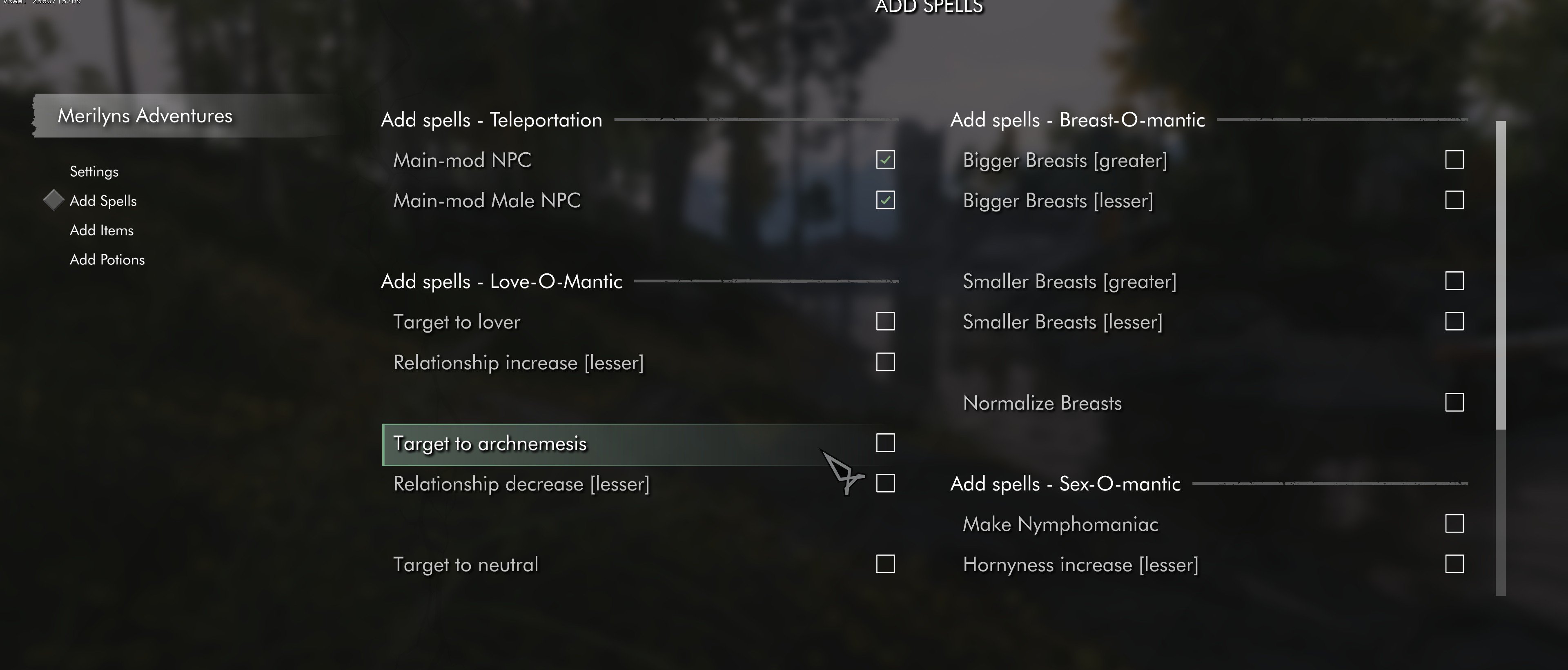The image size is (1568, 670).
Task: Check the Target to archnemesis box
Action: (885, 443)
